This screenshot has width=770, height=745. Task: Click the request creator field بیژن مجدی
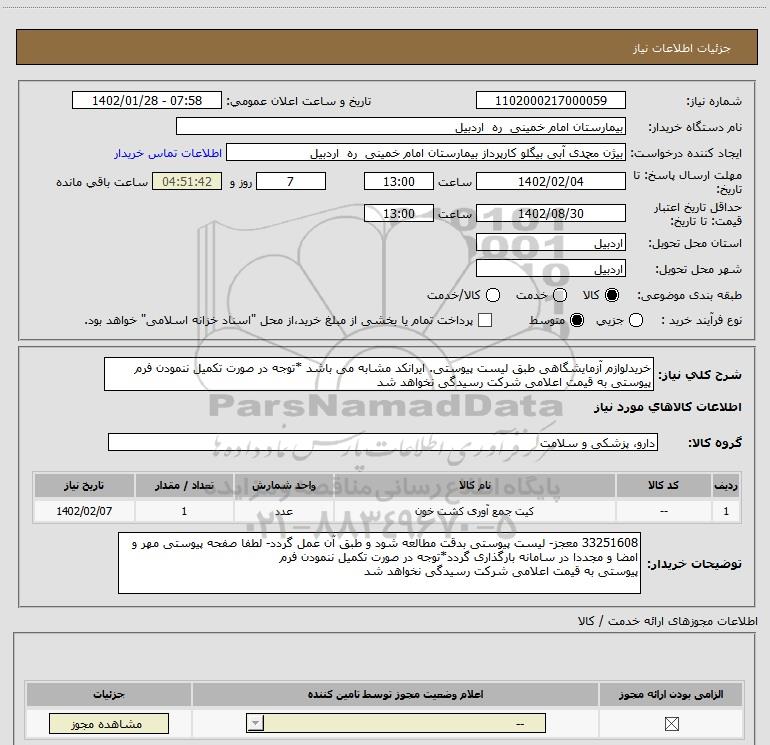pos(426,153)
